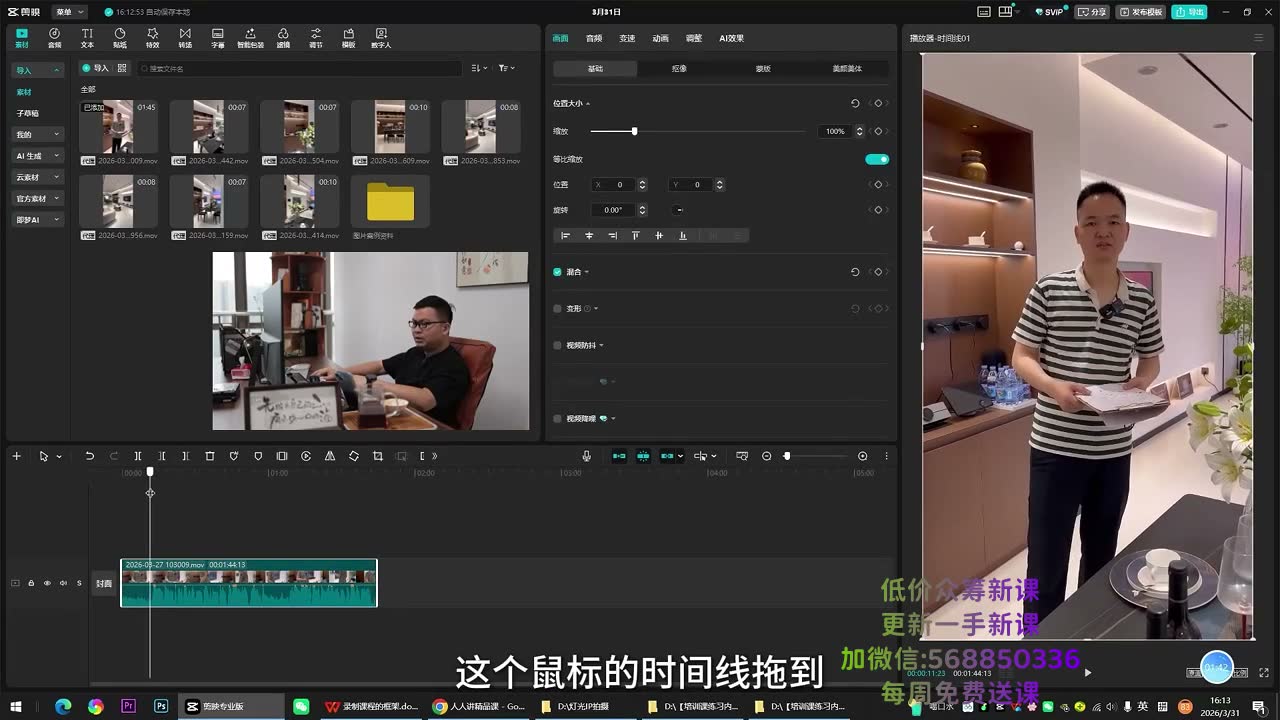This screenshot has width=1280, height=720.
Task: Click the mirror flip icon in the timeline toolbar
Action: pyautogui.click(x=330, y=456)
